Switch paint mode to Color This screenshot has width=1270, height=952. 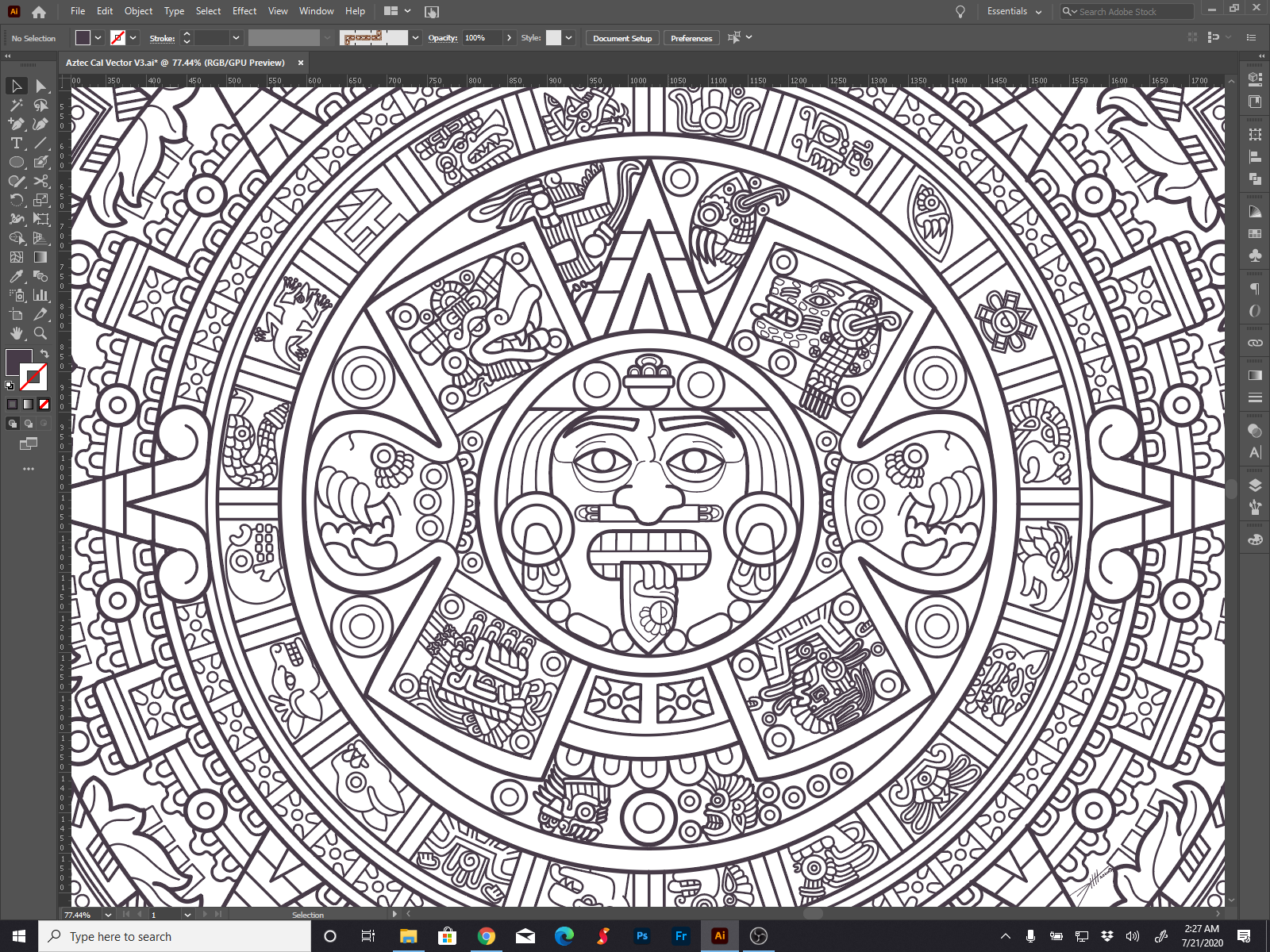[x=12, y=404]
